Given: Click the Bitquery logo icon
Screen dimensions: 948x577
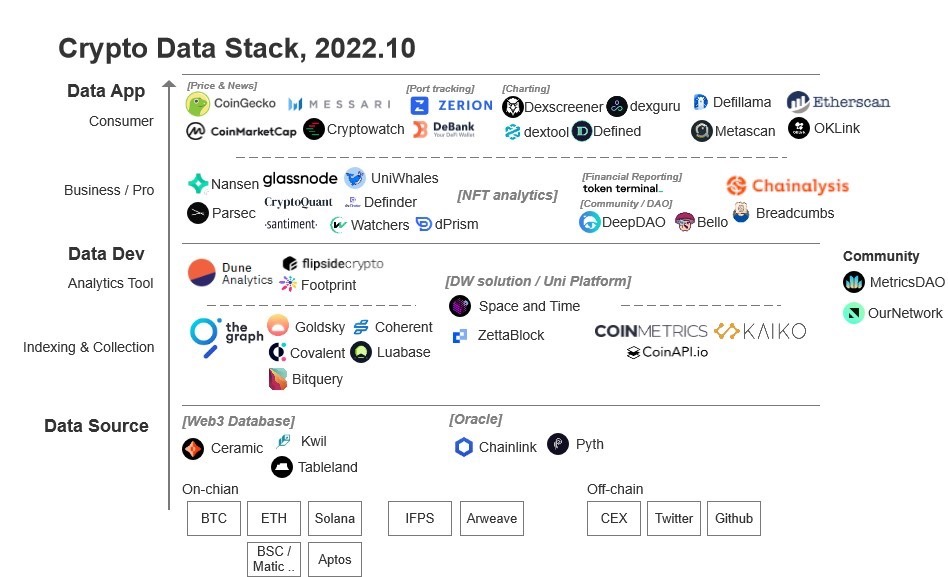Looking at the screenshot, I should point(278,379).
